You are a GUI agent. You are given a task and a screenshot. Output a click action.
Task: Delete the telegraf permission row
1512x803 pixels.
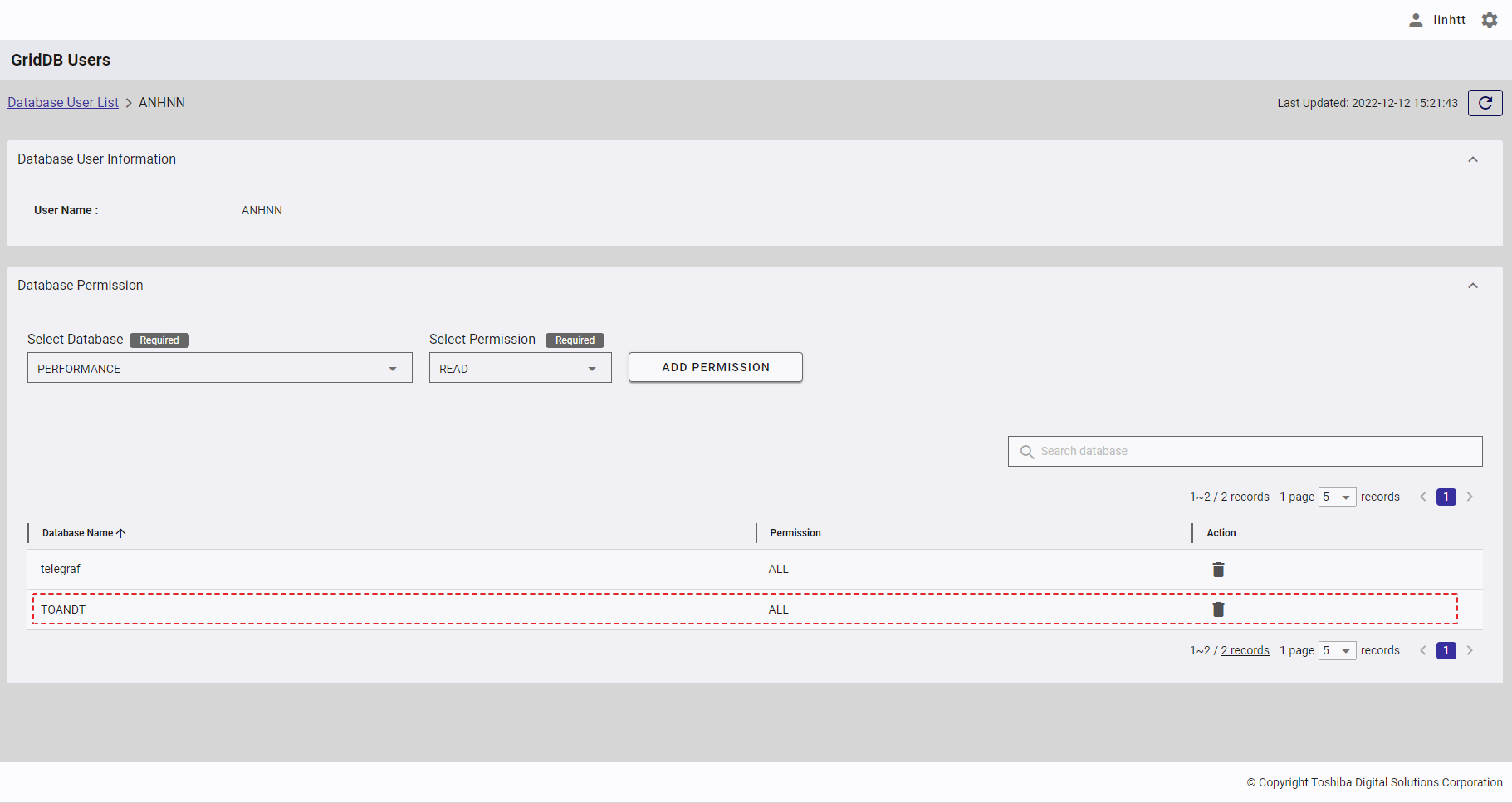pos(1218,570)
